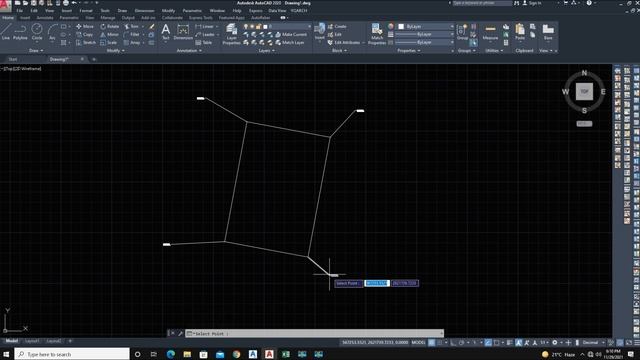Open the object color ByLayer dropdown
Screen dimensions: 640x360
426,26
